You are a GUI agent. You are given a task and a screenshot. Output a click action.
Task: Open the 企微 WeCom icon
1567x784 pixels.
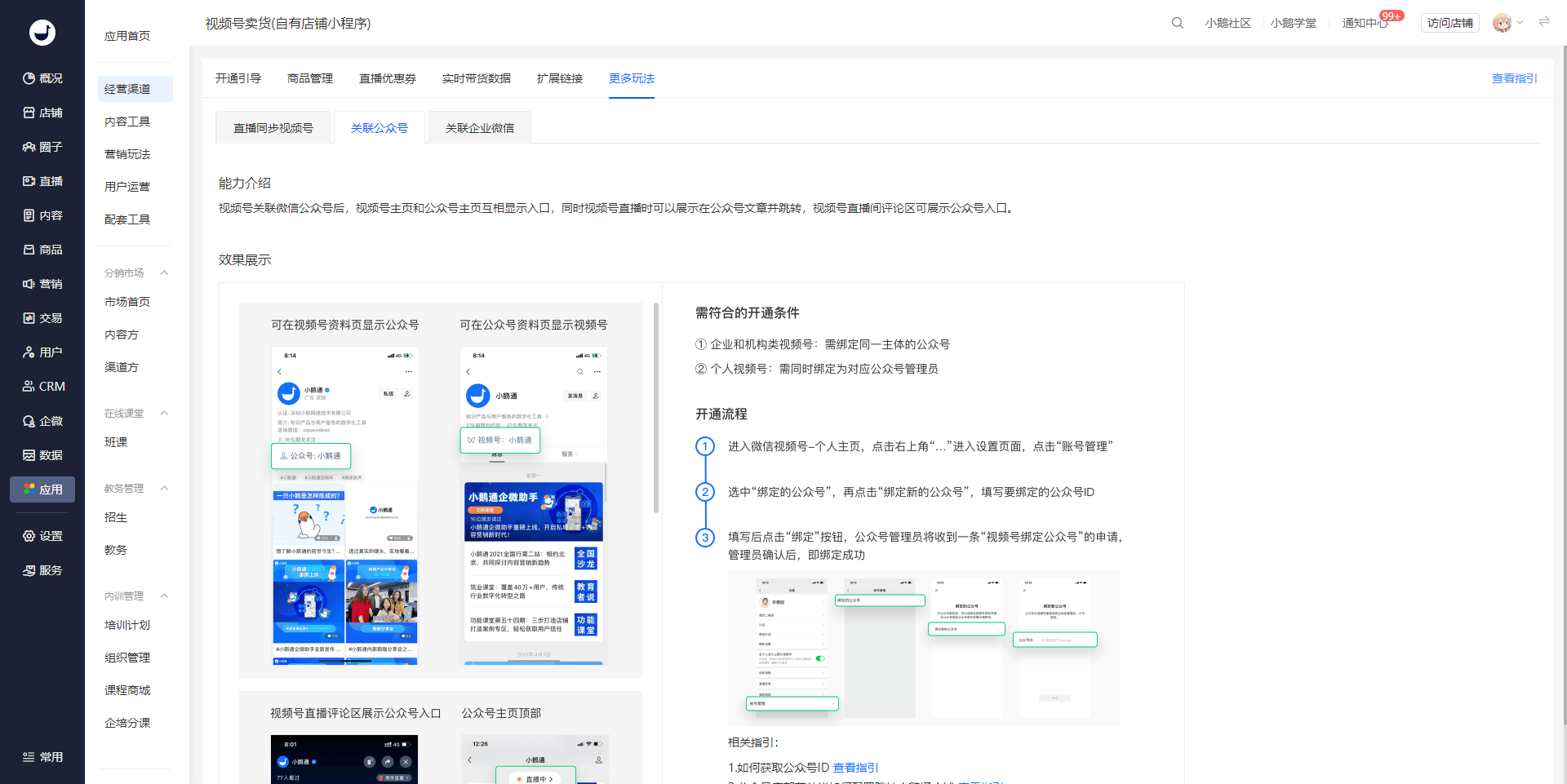[x=29, y=421]
